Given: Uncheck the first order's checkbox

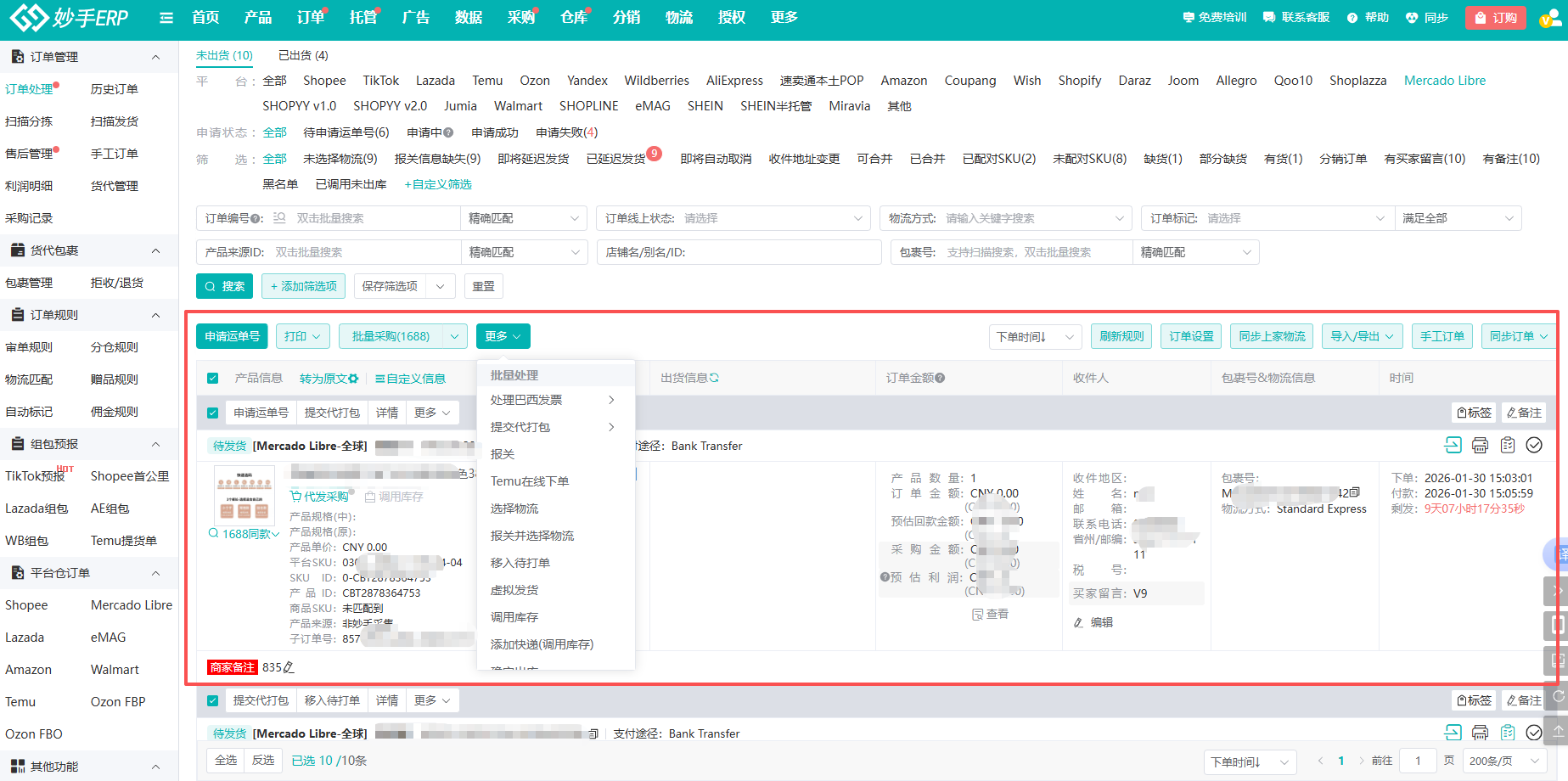Looking at the screenshot, I should (x=213, y=413).
